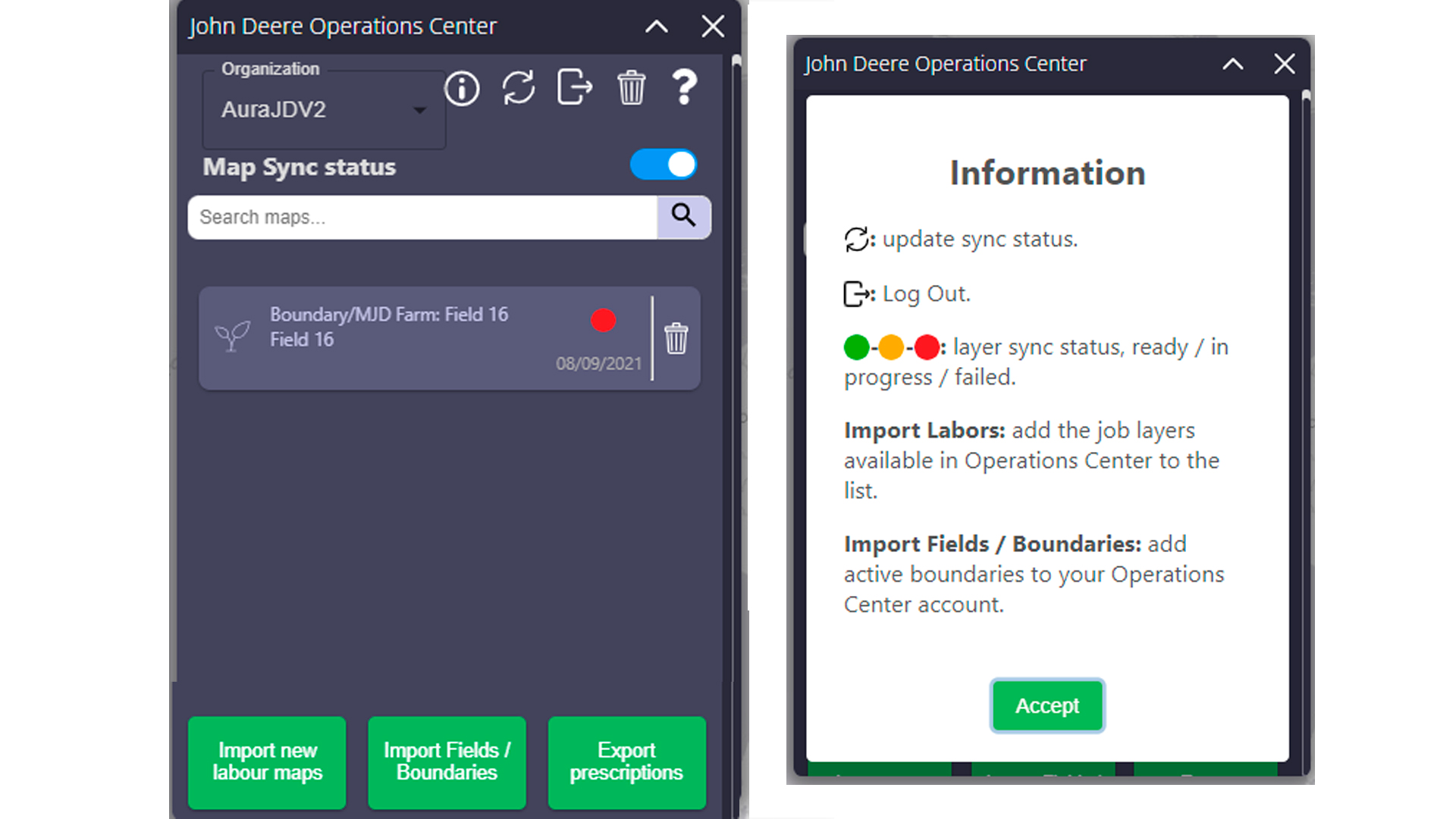Click Import Fields / Boundaries button
The width and height of the screenshot is (1456, 819).
coord(447,761)
